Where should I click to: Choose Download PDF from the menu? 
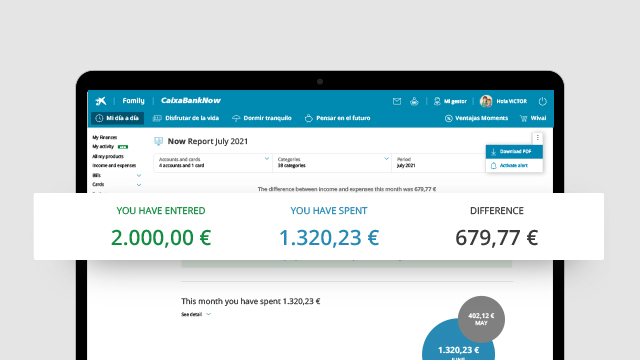pyautogui.click(x=514, y=151)
